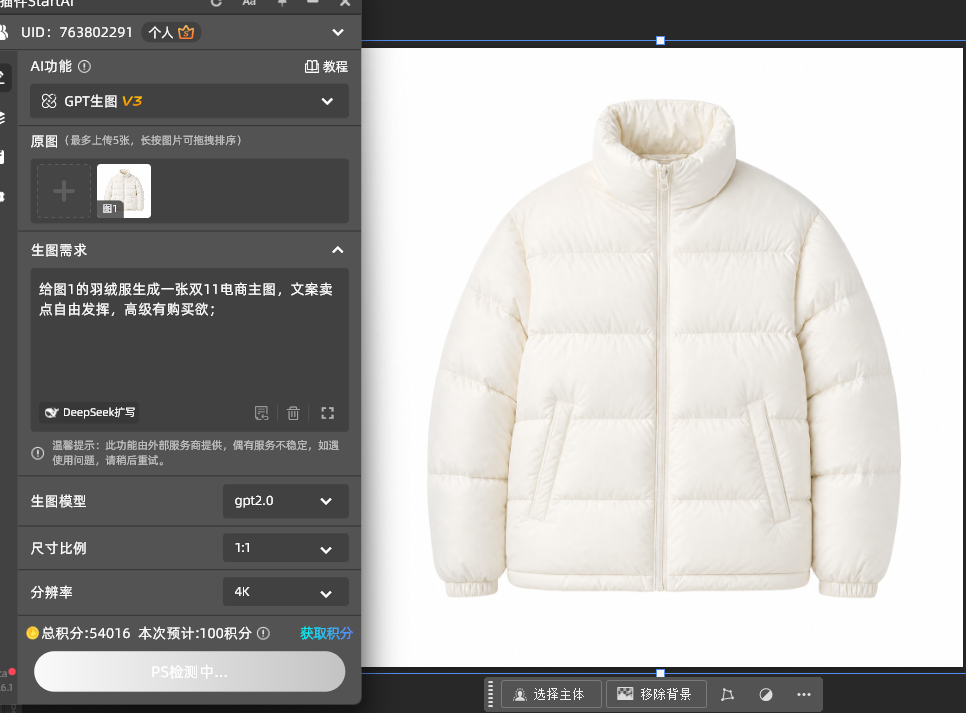
Task: Click the top canvas transform handle
Action: point(660,41)
